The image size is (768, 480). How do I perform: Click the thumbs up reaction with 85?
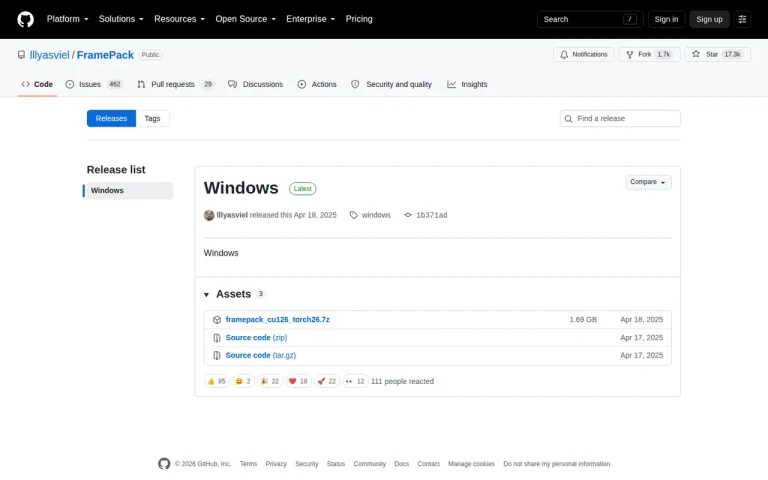(216, 381)
